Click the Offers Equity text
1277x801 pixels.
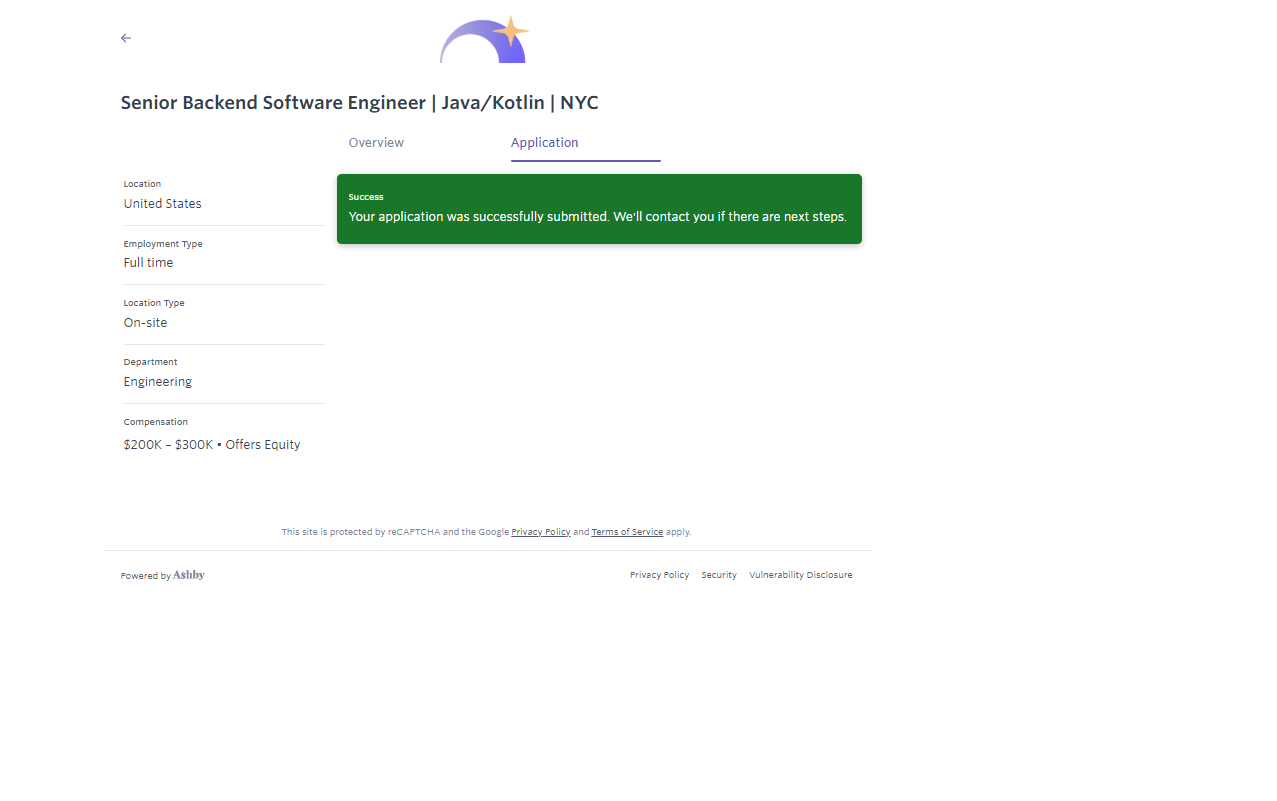click(x=263, y=445)
